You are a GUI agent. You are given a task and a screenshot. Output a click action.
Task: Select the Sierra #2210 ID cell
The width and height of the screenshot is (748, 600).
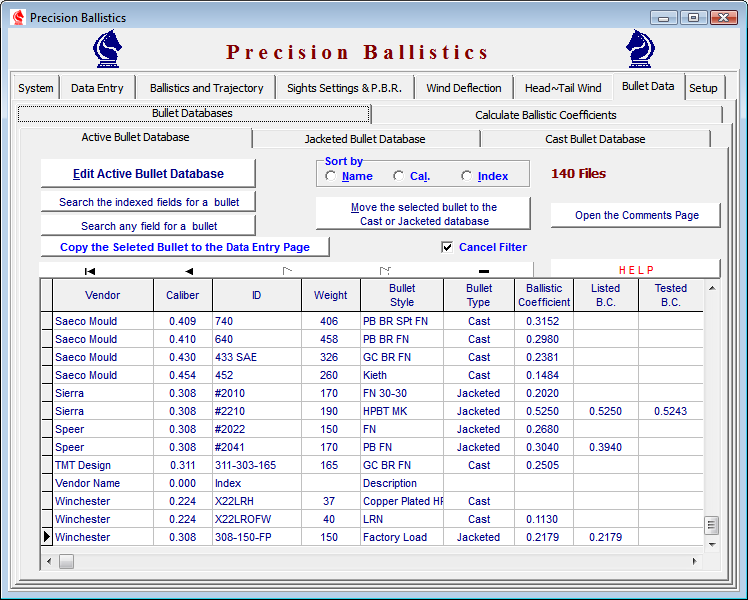point(256,411)
